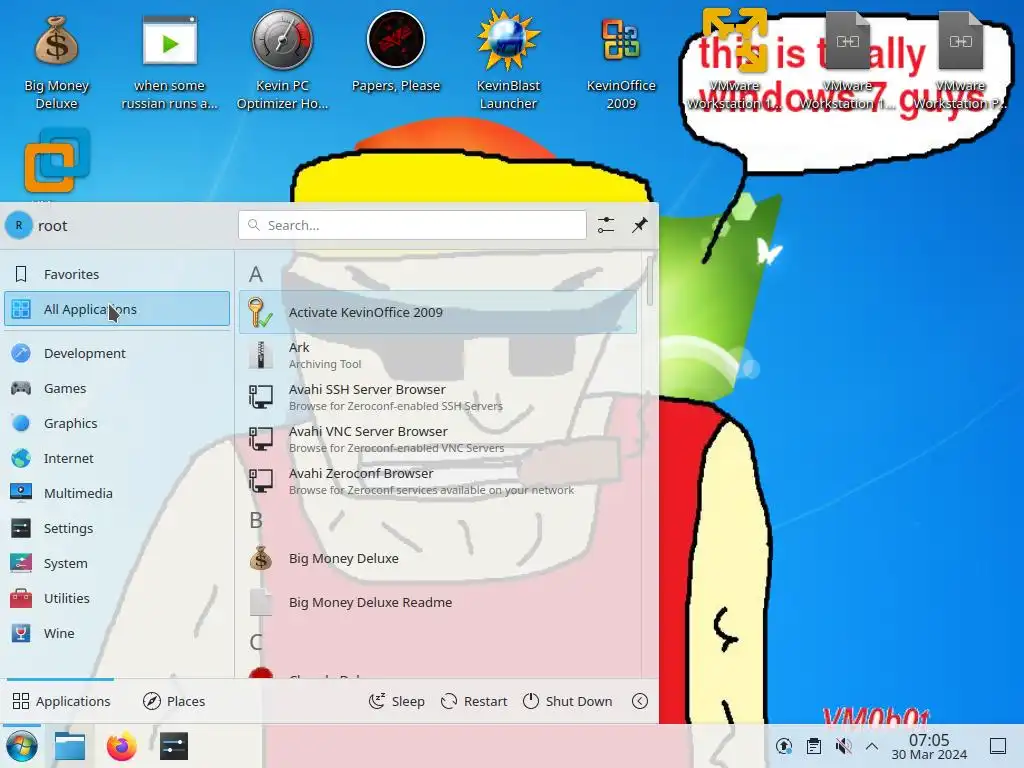Open the Internet category
Screen dimensions: 1024x768
[117, 458]
